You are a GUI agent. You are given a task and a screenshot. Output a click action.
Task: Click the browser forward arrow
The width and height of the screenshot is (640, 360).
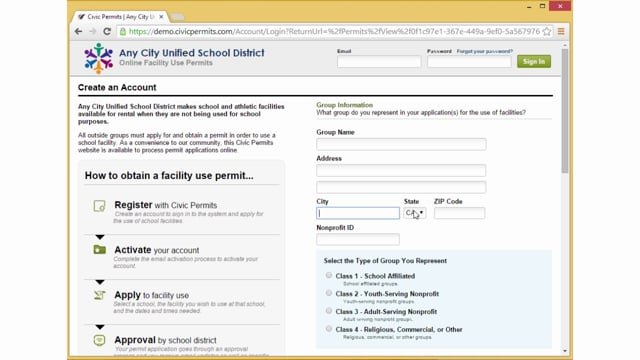[93, 31]
